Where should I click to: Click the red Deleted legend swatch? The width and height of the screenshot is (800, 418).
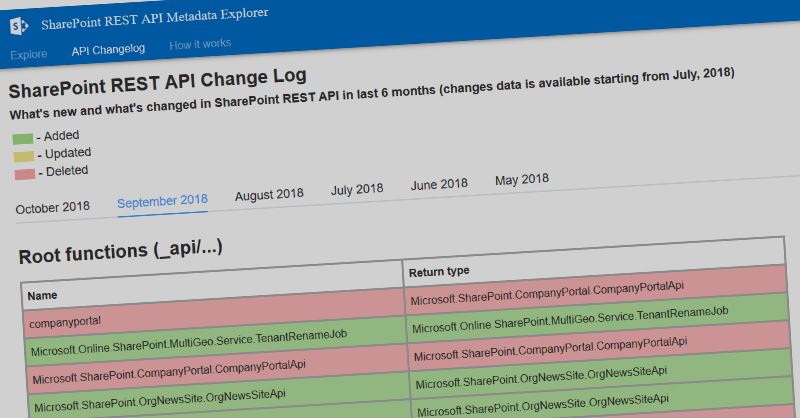click(x=23, y=173)
